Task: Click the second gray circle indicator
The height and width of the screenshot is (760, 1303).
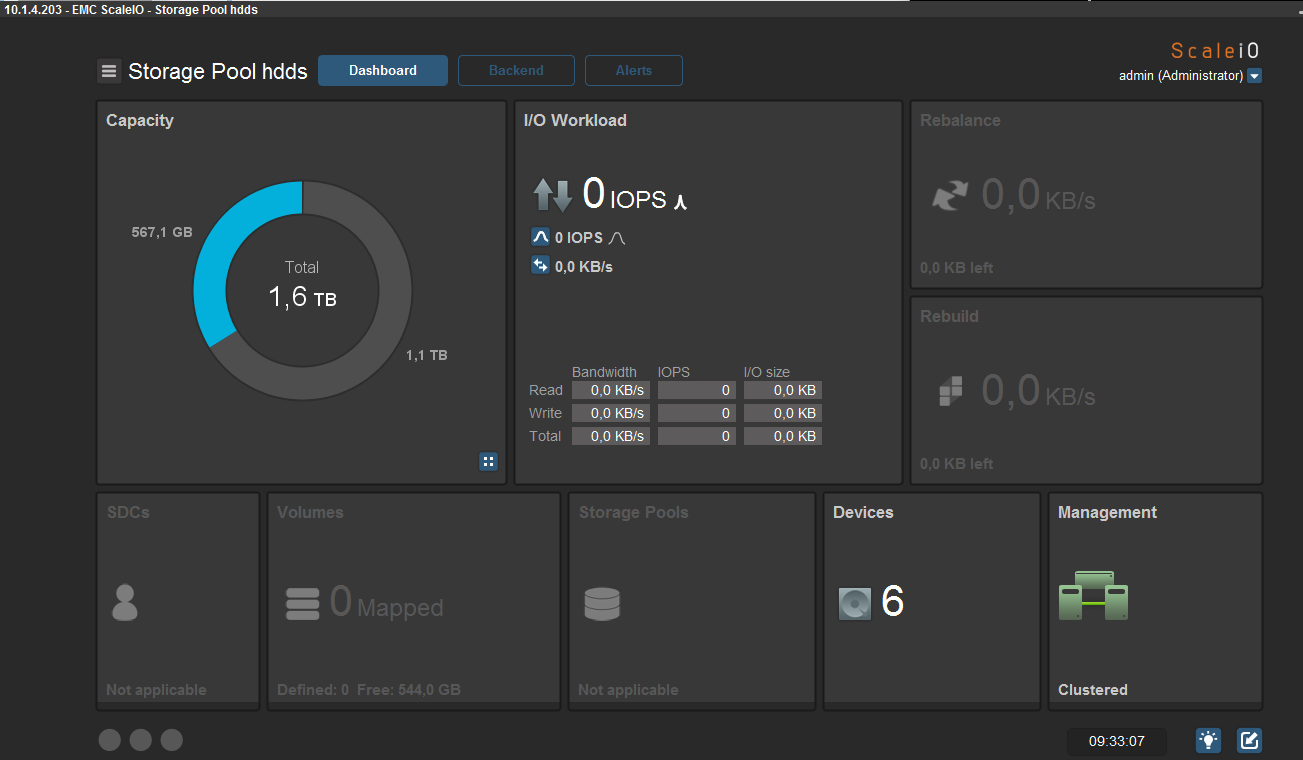Action: (x=141, y=740)
